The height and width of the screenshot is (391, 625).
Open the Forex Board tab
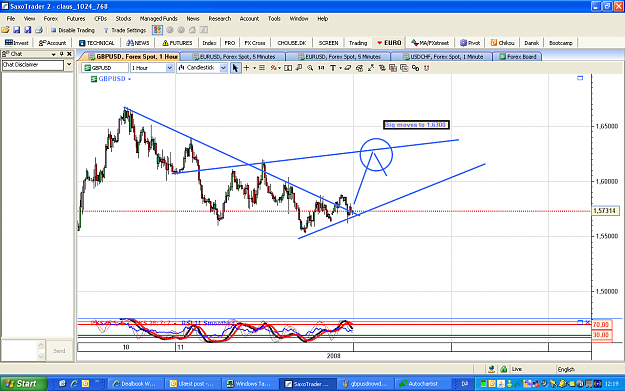click(x=517, y=57)
